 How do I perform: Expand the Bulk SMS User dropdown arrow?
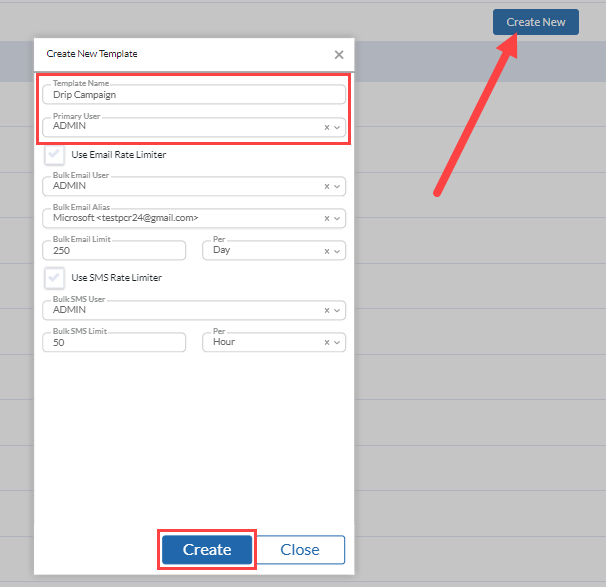[x=337, y=311]
